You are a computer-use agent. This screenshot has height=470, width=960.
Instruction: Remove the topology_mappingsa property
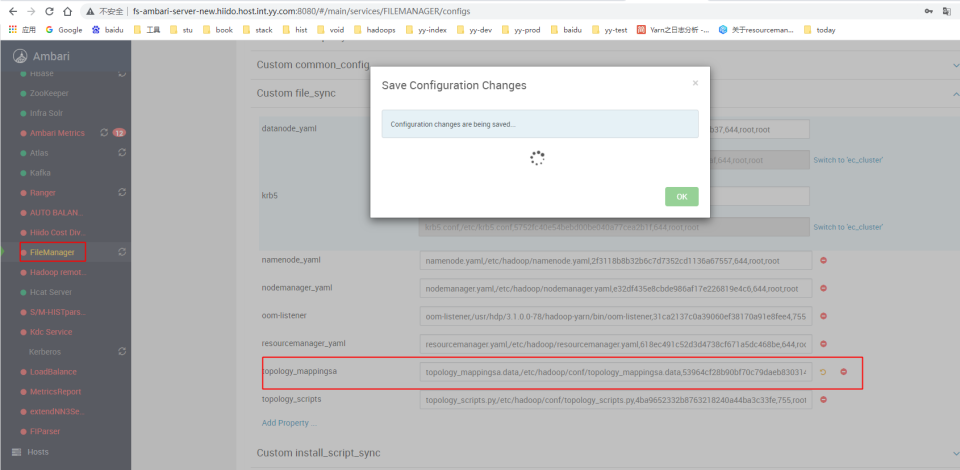tap(843, 372)
